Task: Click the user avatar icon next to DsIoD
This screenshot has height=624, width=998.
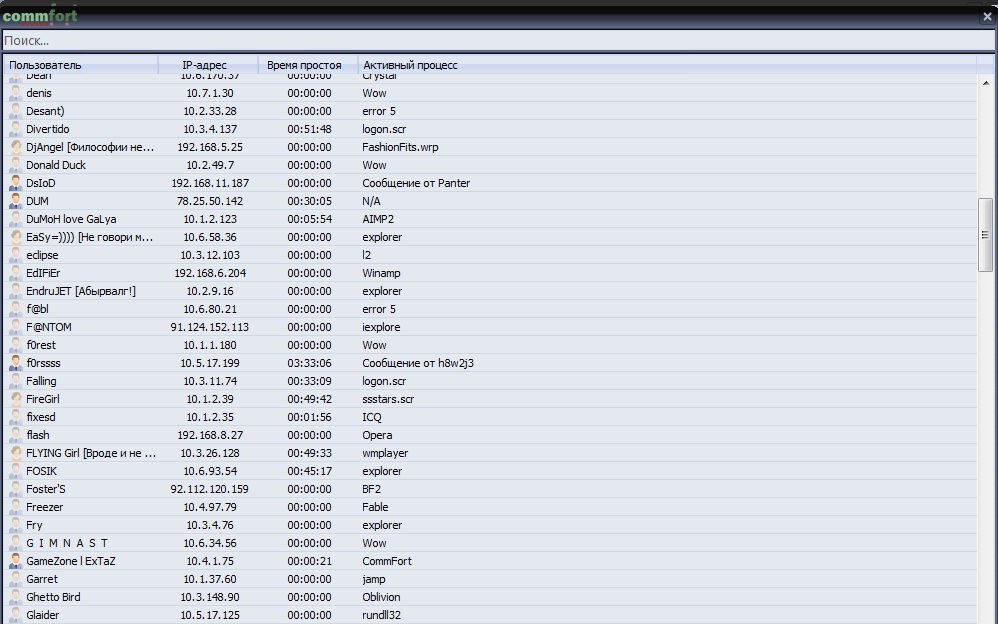Action: point(15,183)
